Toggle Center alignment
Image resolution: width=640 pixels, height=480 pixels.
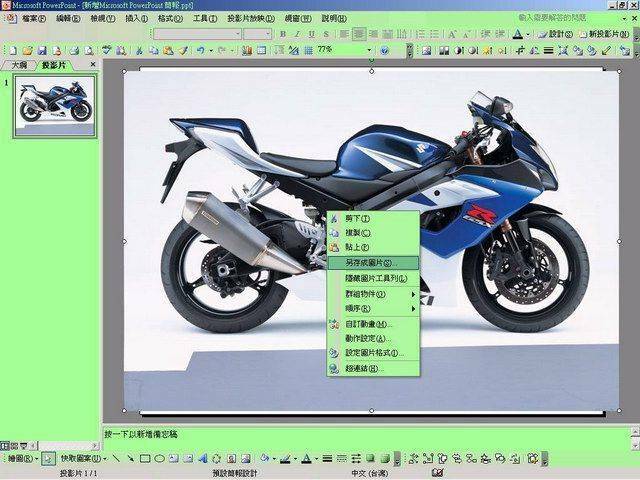click(359, 34)
